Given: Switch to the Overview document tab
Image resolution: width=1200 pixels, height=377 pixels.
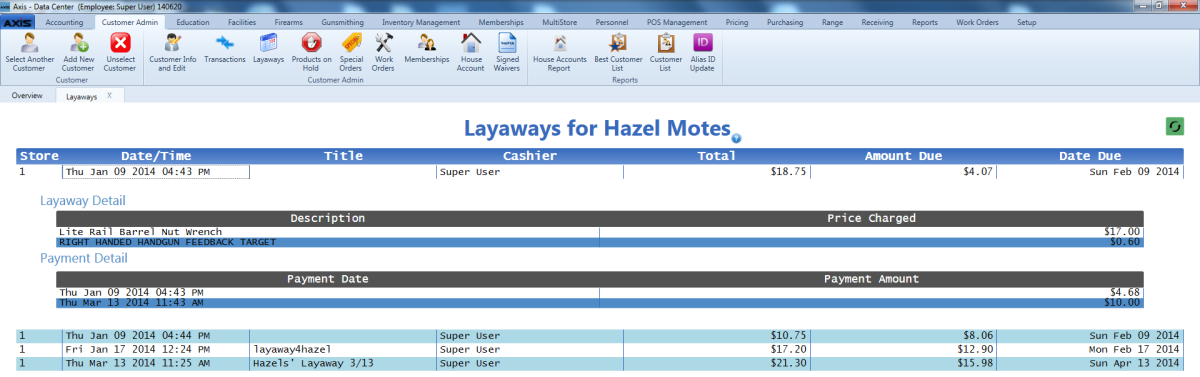Looking at the screenshot, I should [27, 96].
